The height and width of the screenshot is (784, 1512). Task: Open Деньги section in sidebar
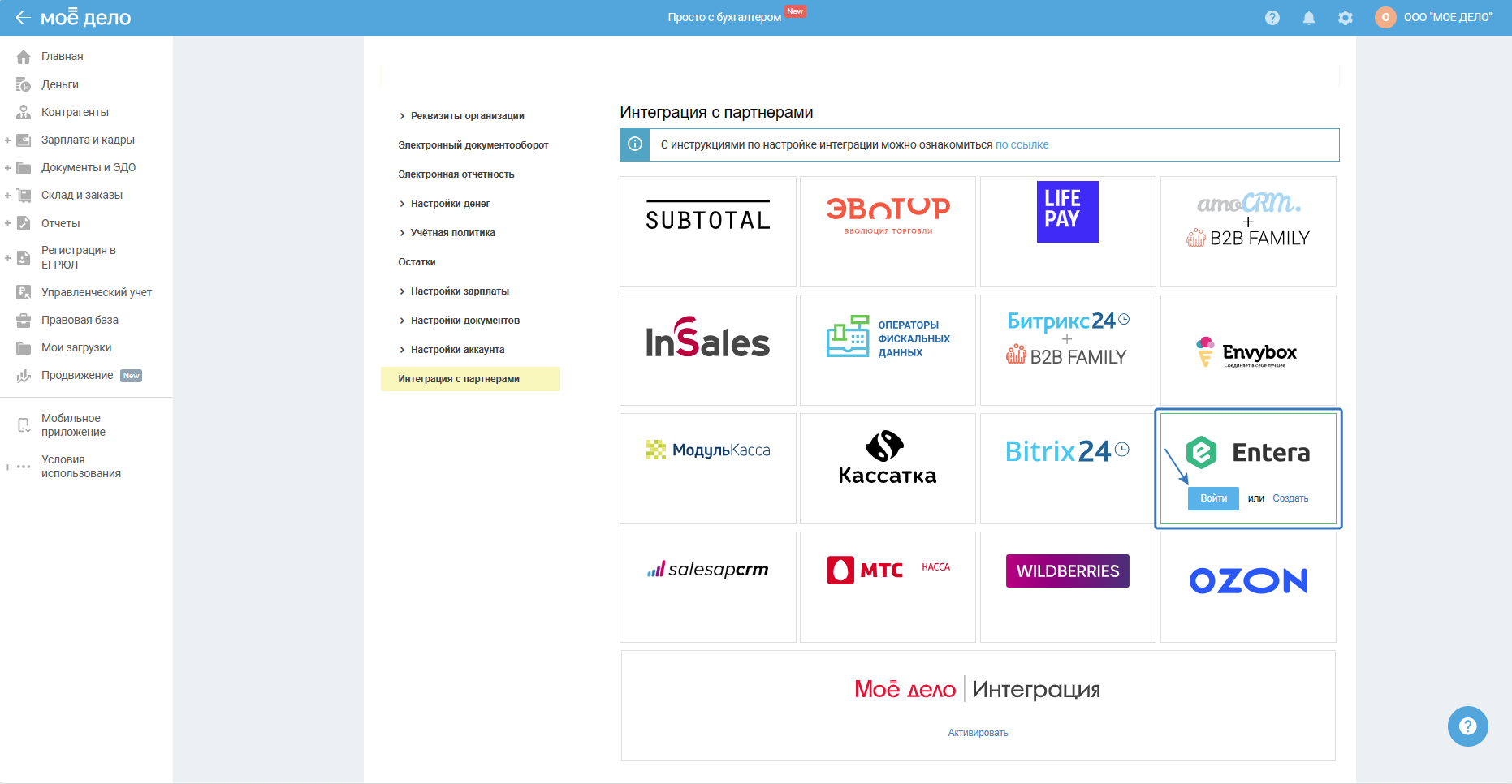coord(60,84)
